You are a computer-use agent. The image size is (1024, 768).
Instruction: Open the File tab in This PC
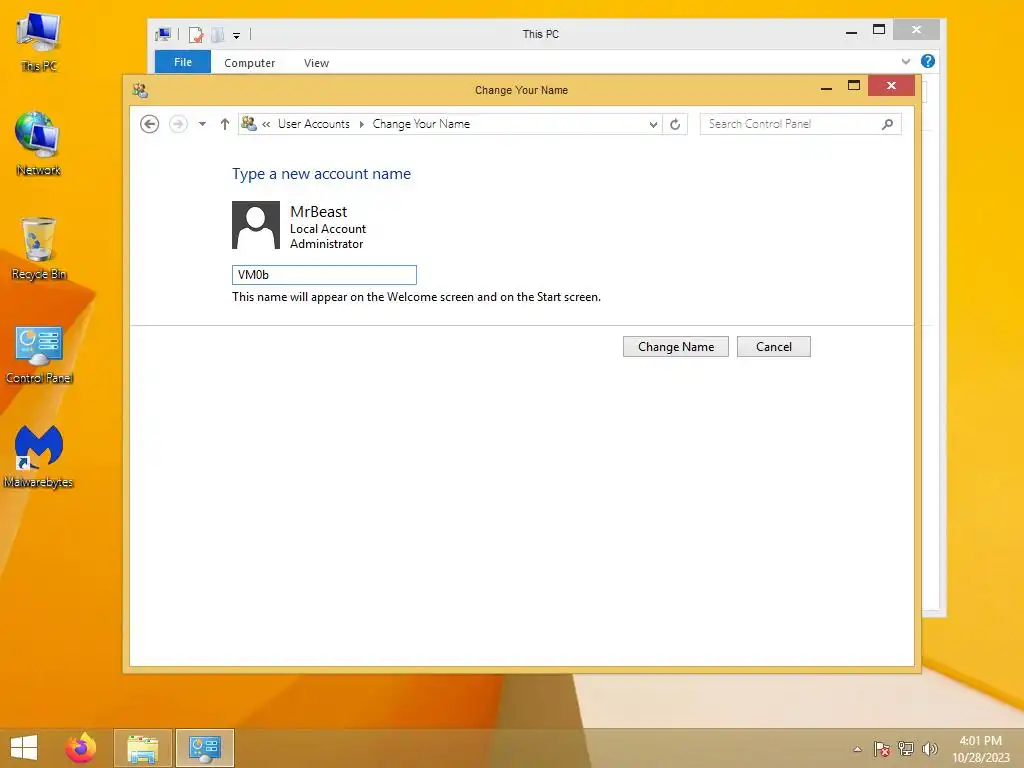(x=183, y=62)
